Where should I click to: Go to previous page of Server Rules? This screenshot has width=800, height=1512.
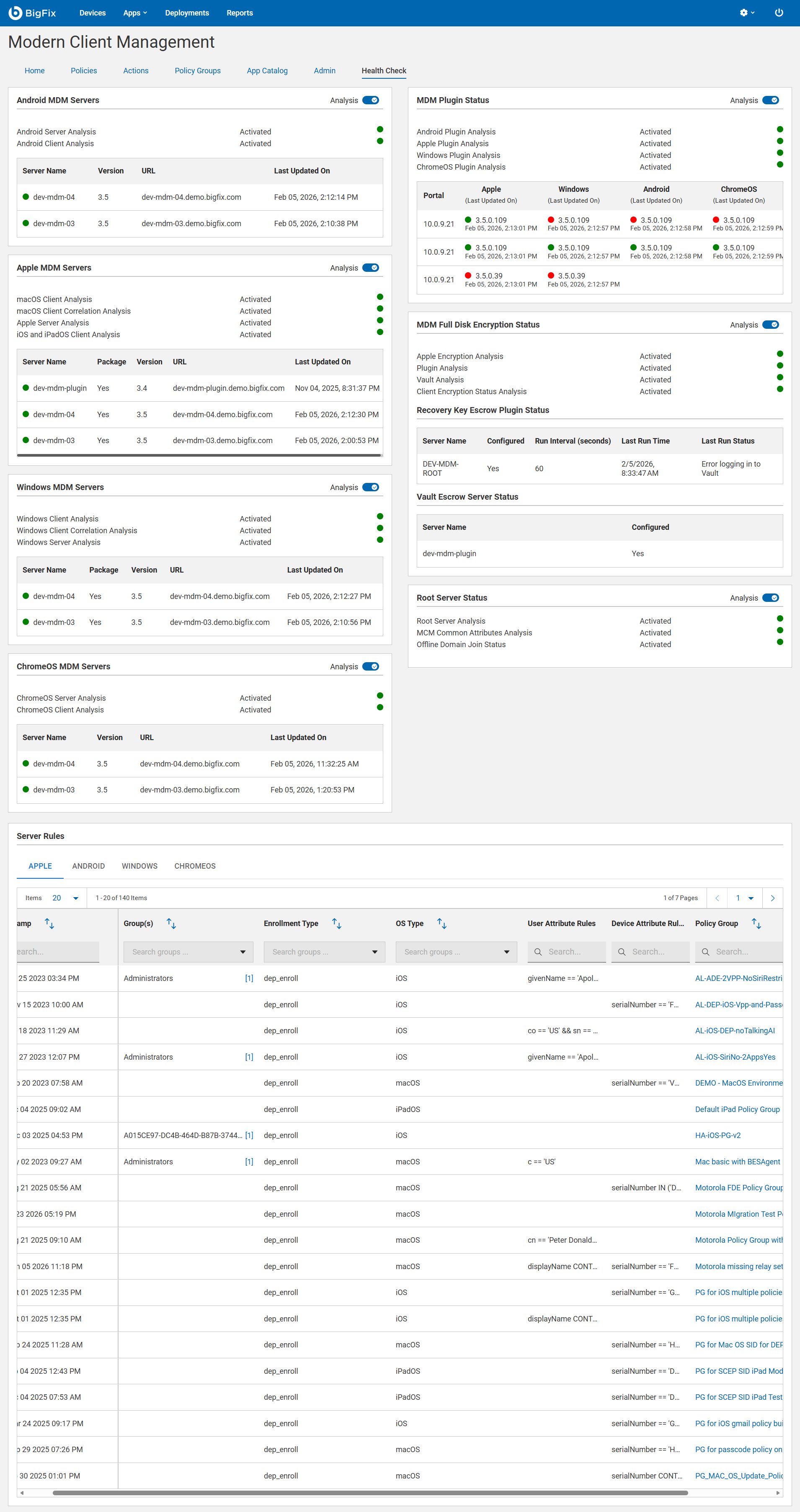pos(717,898)
